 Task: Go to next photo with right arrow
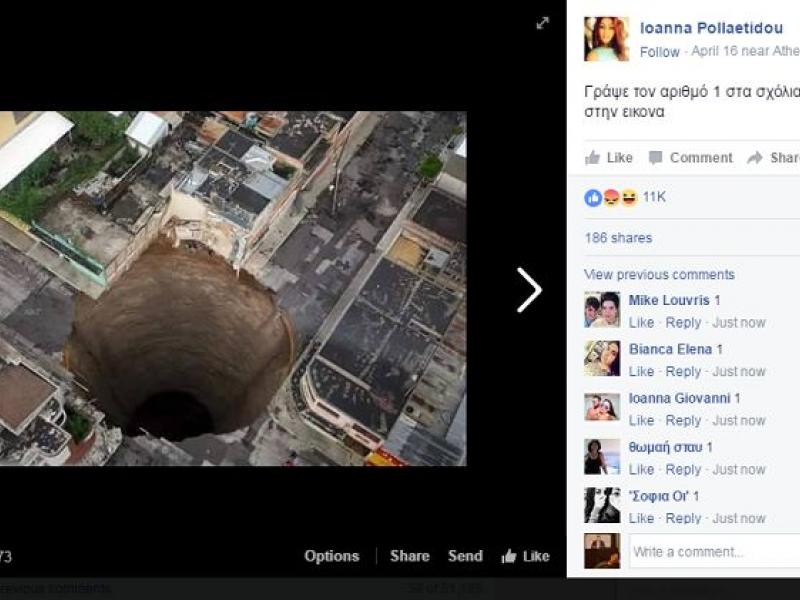point(529,290)
